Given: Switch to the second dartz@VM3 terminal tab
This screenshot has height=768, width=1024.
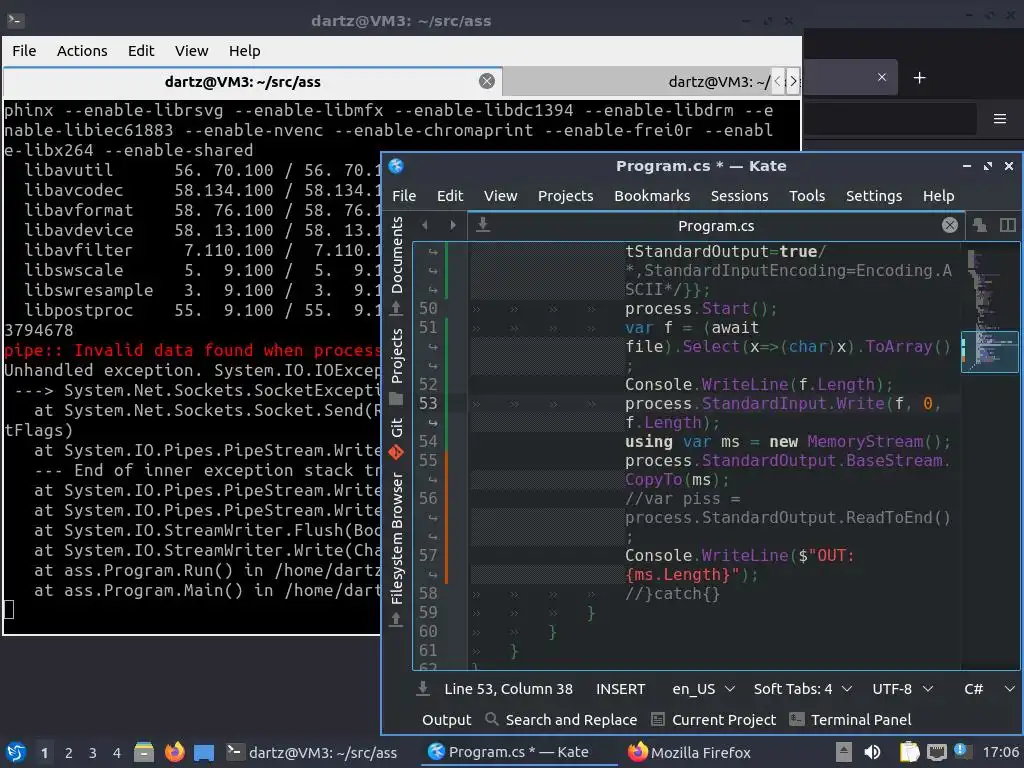Looking at the screenshot, I should [x=718, y=82].
